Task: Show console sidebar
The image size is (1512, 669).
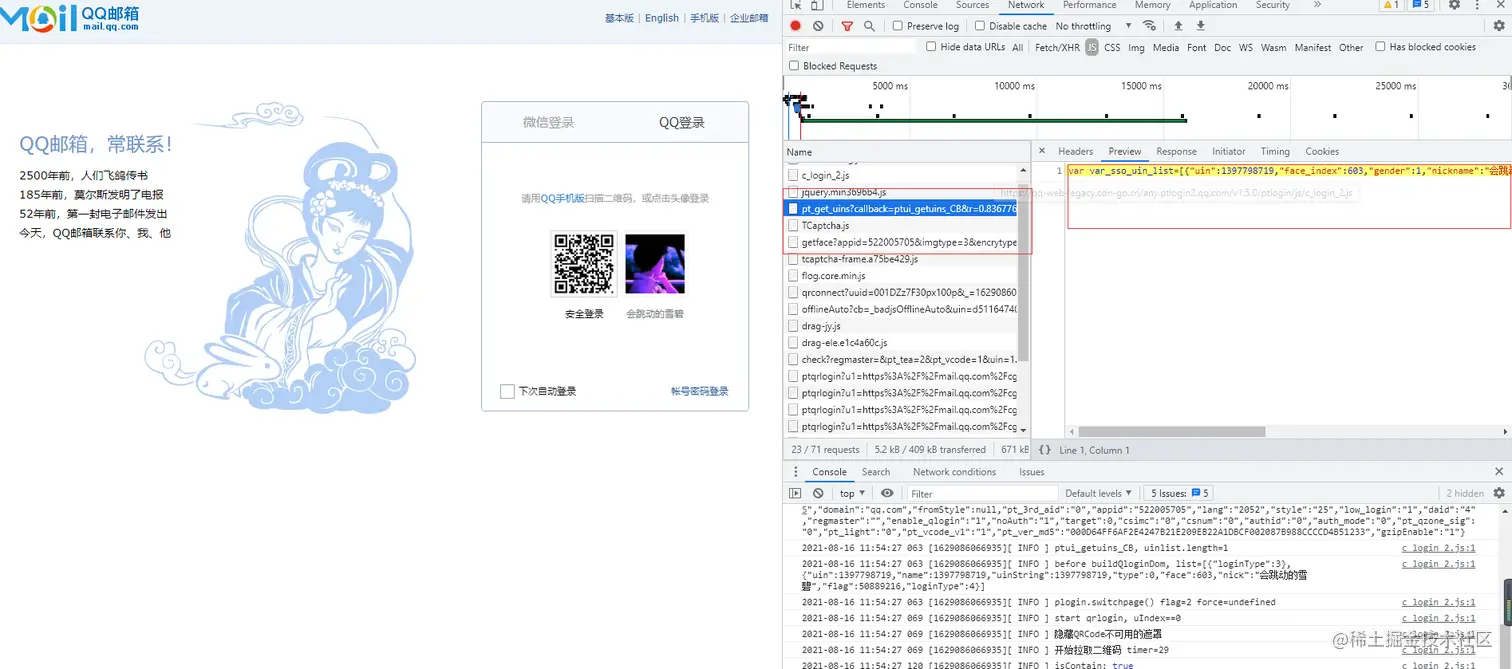Action: point(795,493)
